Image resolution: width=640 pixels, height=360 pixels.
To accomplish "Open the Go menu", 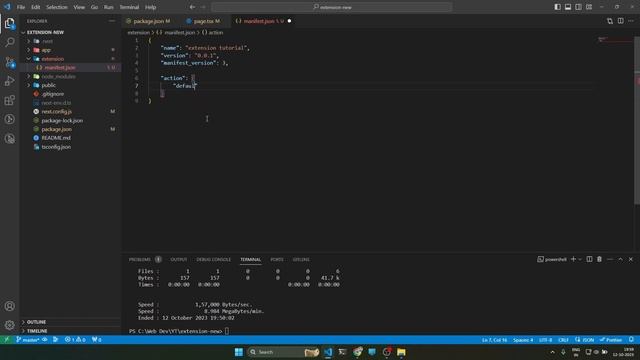I will [94, 7].
